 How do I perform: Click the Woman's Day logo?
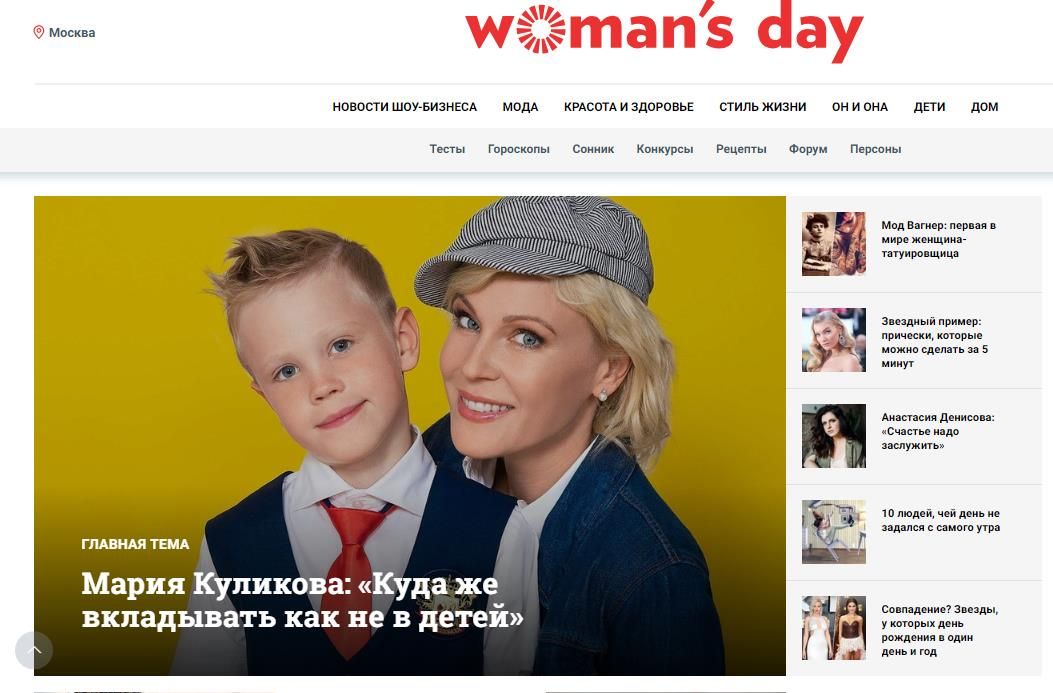coord(664,30)
